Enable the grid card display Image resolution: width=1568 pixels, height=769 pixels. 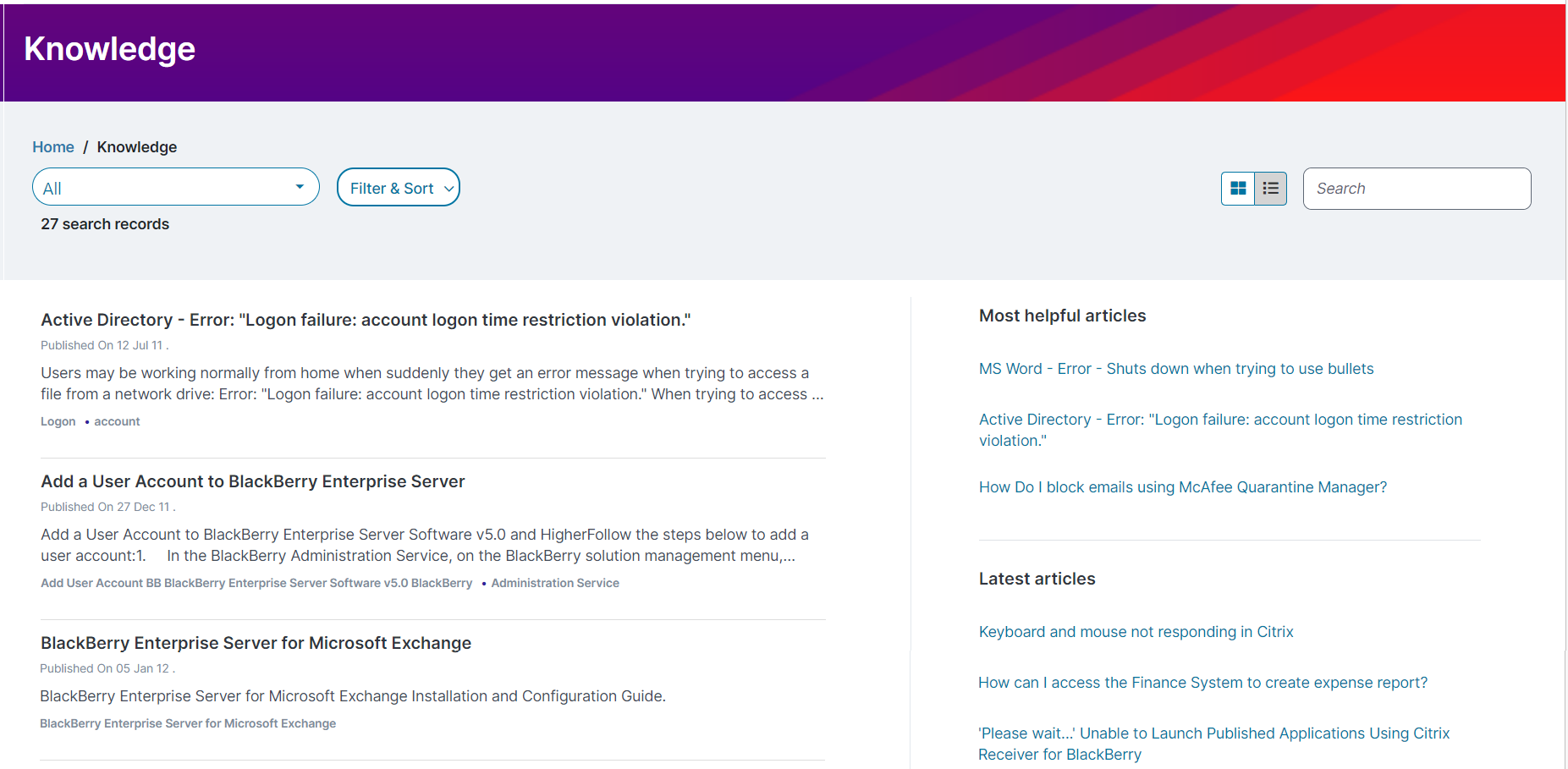[x=1237, y=188]
